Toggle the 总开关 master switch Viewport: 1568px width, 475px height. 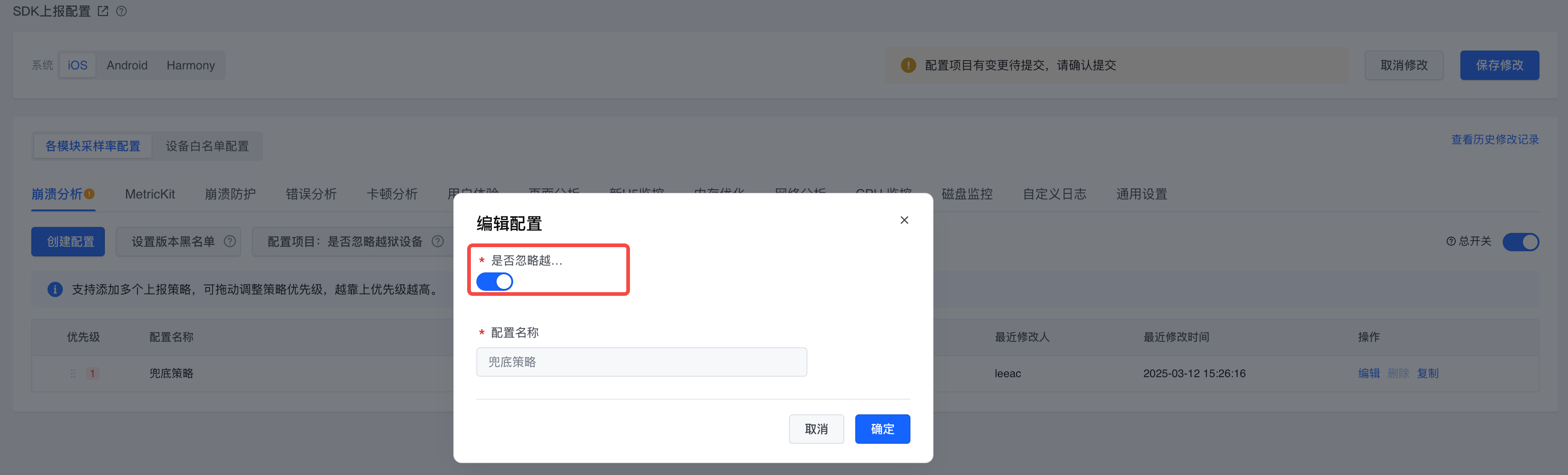[x=1521, y=242]
